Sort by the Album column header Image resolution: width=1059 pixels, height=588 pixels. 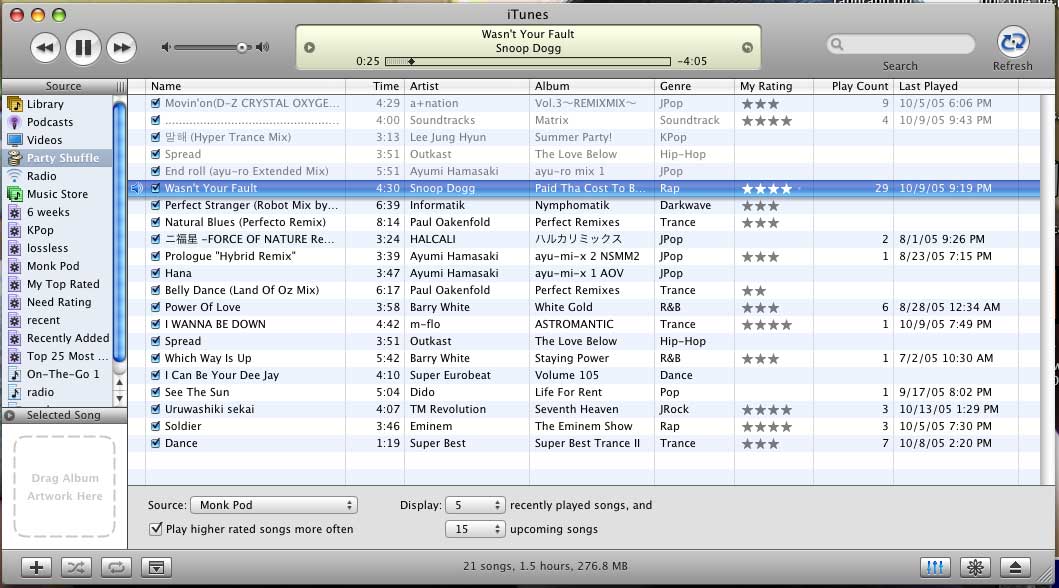pos(592,86)
